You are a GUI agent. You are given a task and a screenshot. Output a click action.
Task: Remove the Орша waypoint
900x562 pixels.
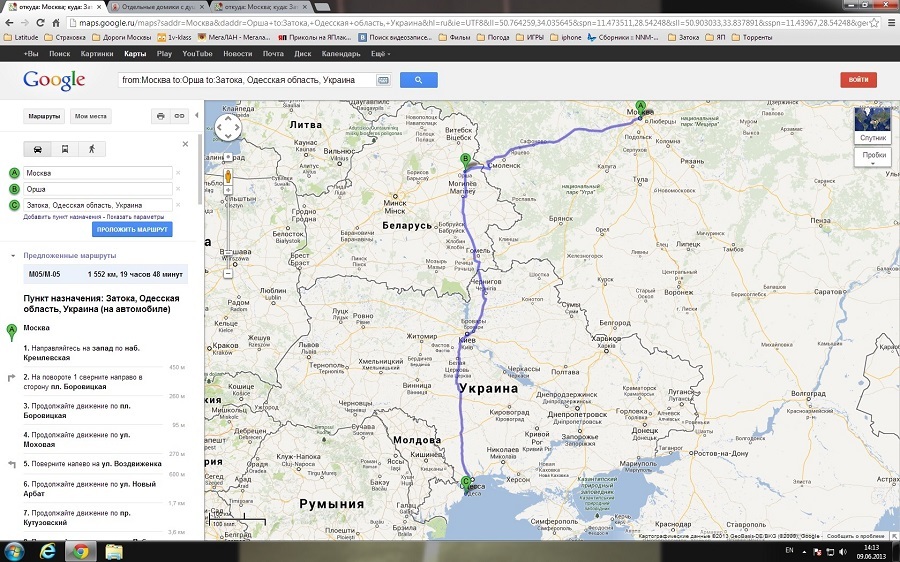tap(179, 189)
